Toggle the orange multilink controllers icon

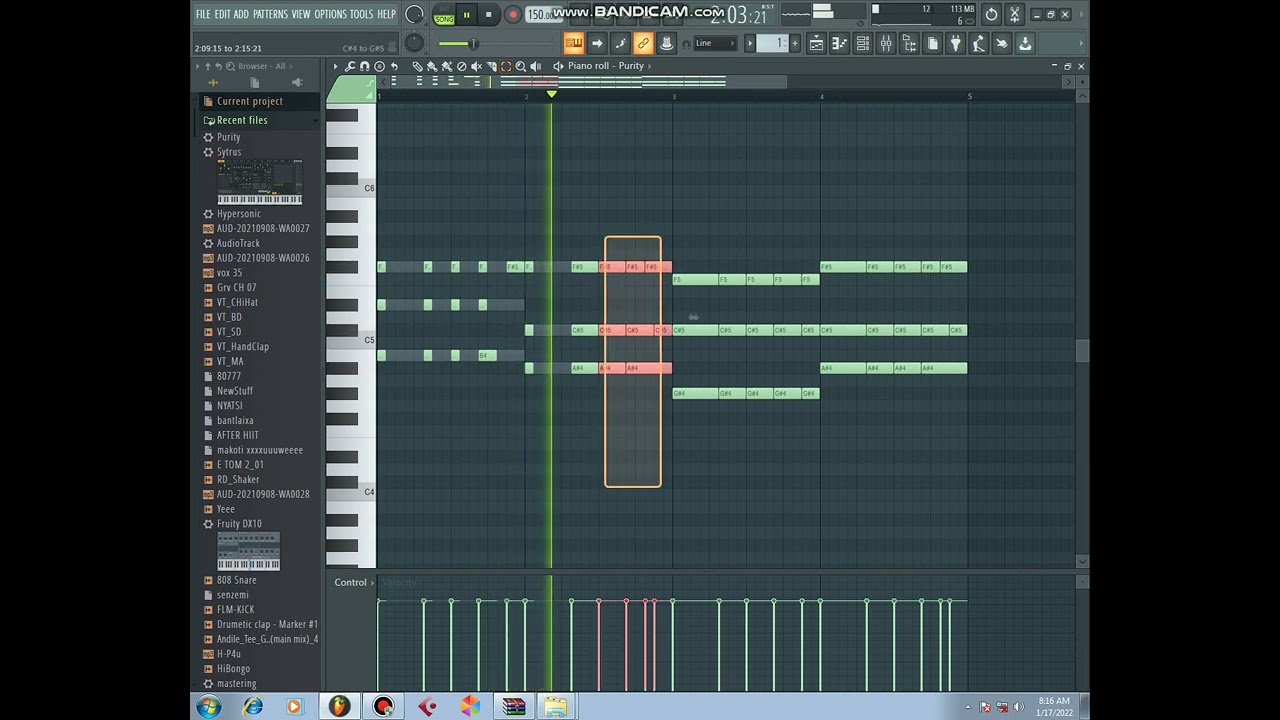[x=643, y=43]
